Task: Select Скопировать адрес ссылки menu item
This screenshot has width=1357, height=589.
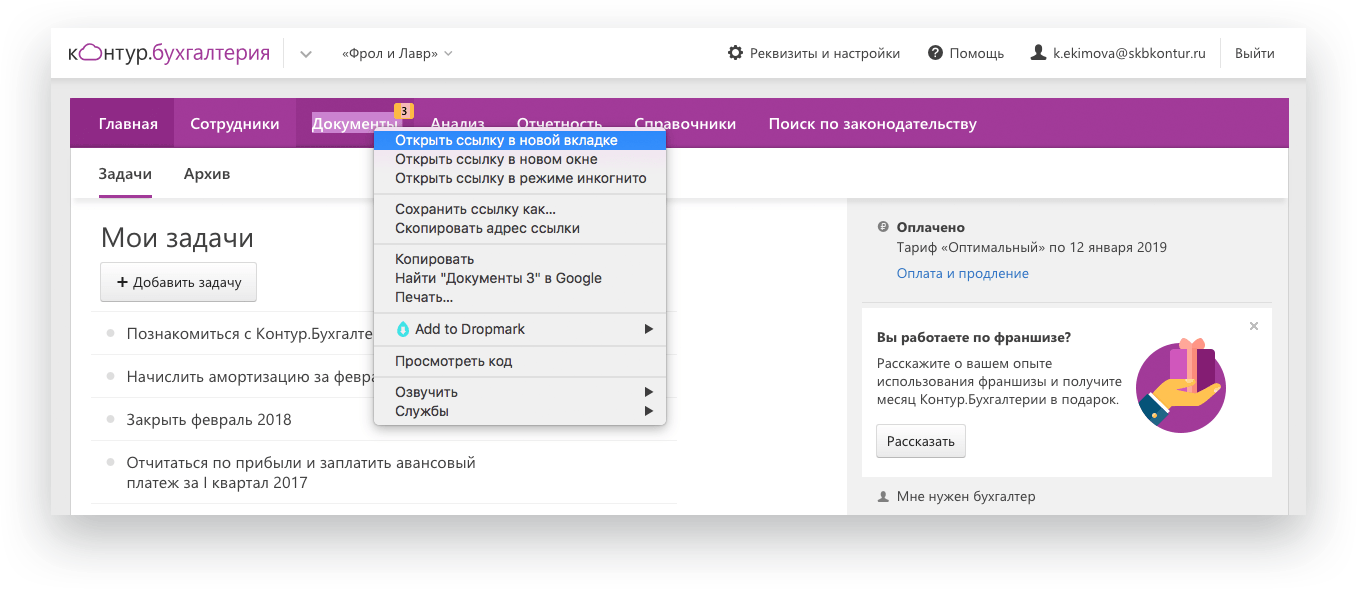Action: coord(520,228)
